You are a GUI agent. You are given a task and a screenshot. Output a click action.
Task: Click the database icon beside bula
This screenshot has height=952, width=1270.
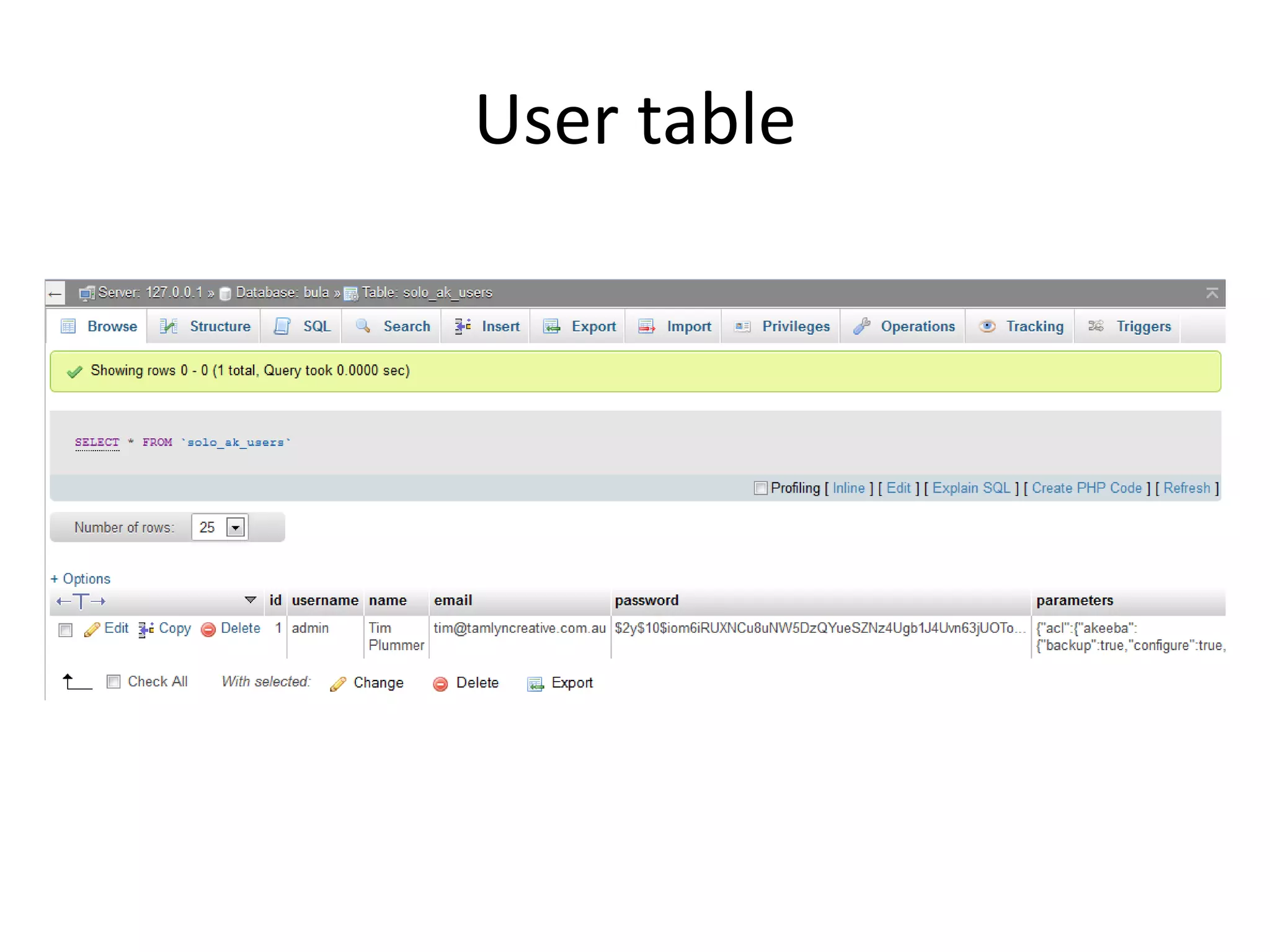pos(226,293)
